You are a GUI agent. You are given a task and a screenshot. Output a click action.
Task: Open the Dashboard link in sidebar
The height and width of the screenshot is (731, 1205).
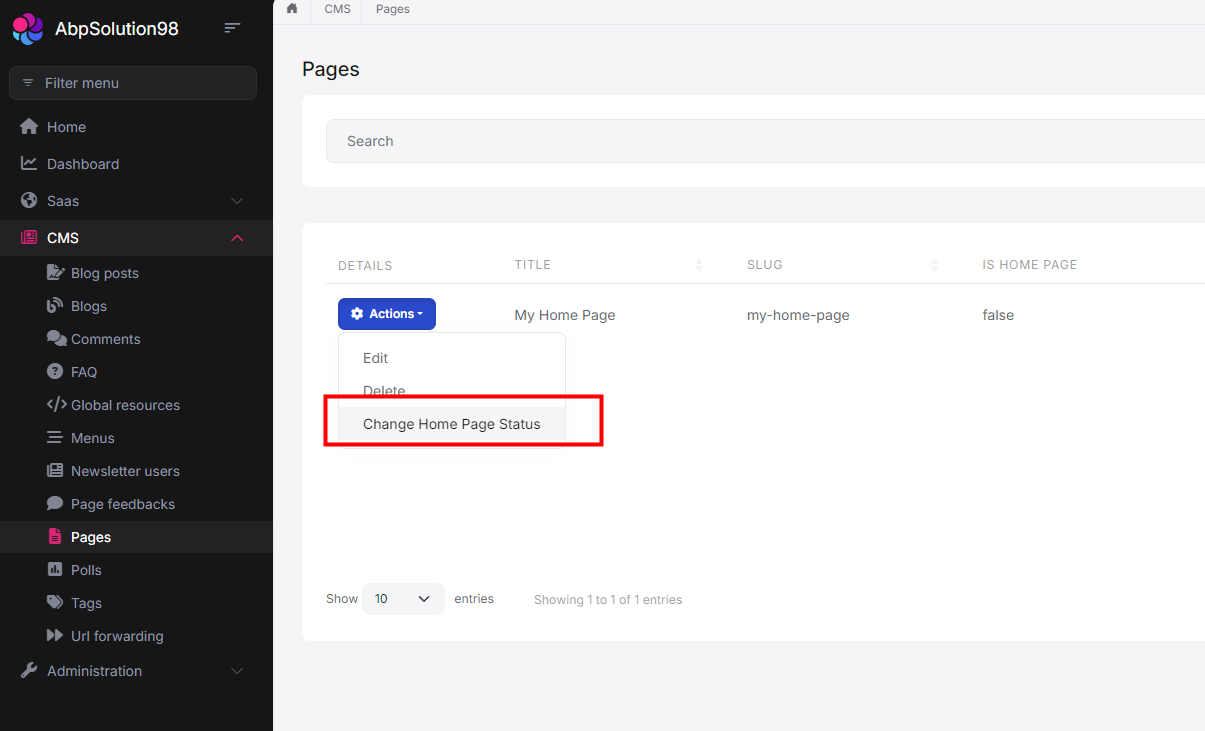[x=83, y=164]
